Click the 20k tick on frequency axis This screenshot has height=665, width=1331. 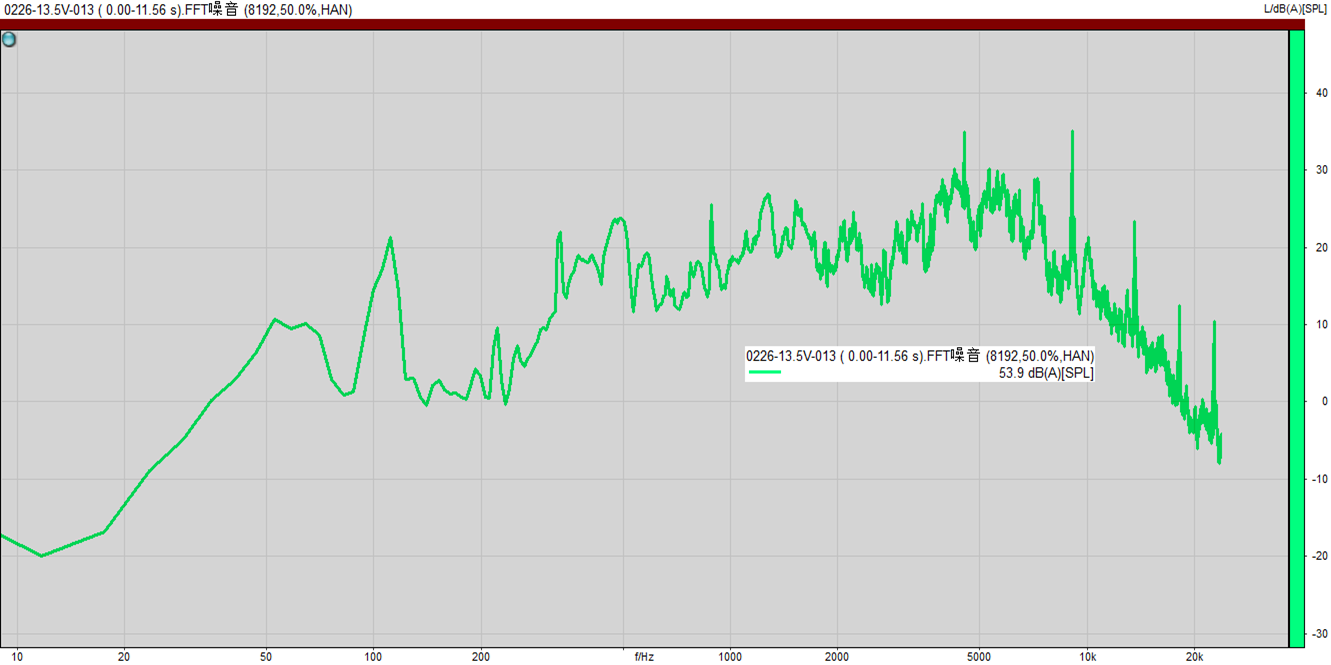click(1194, 657)
